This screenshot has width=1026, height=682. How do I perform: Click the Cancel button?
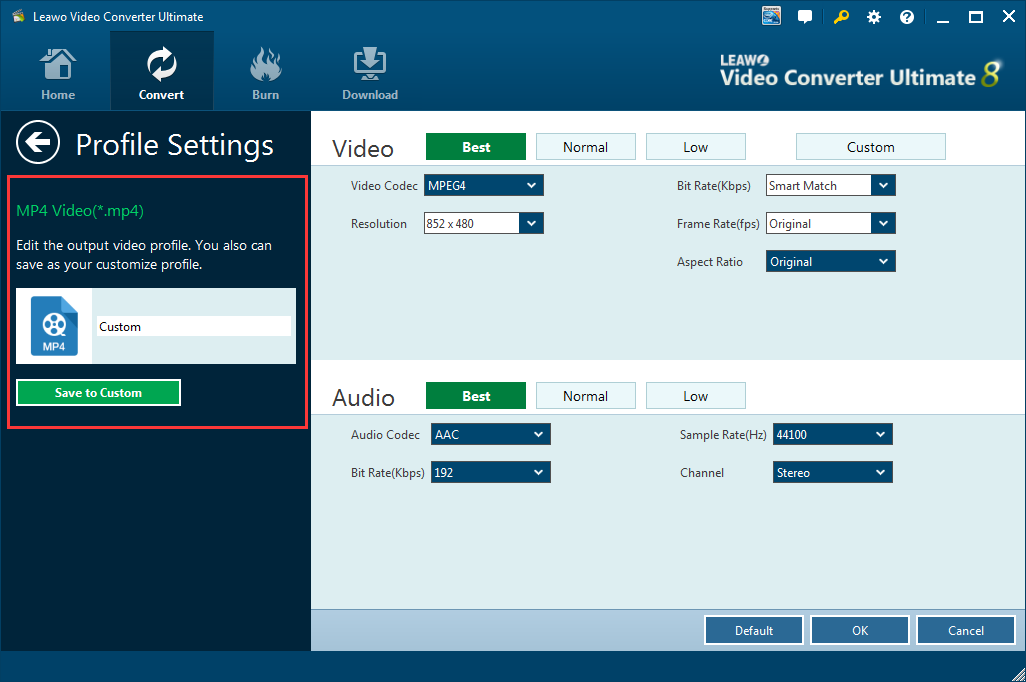coord(966,630)
